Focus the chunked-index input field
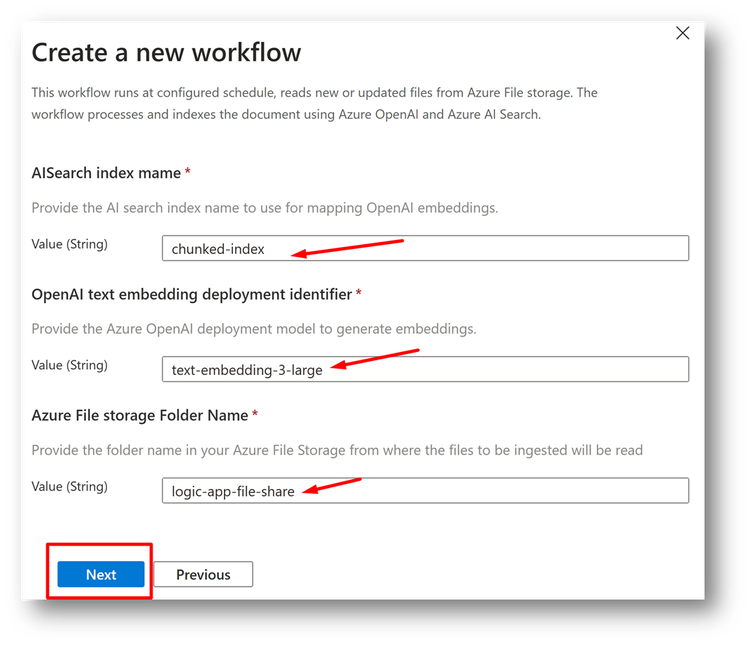 [425, 248]
